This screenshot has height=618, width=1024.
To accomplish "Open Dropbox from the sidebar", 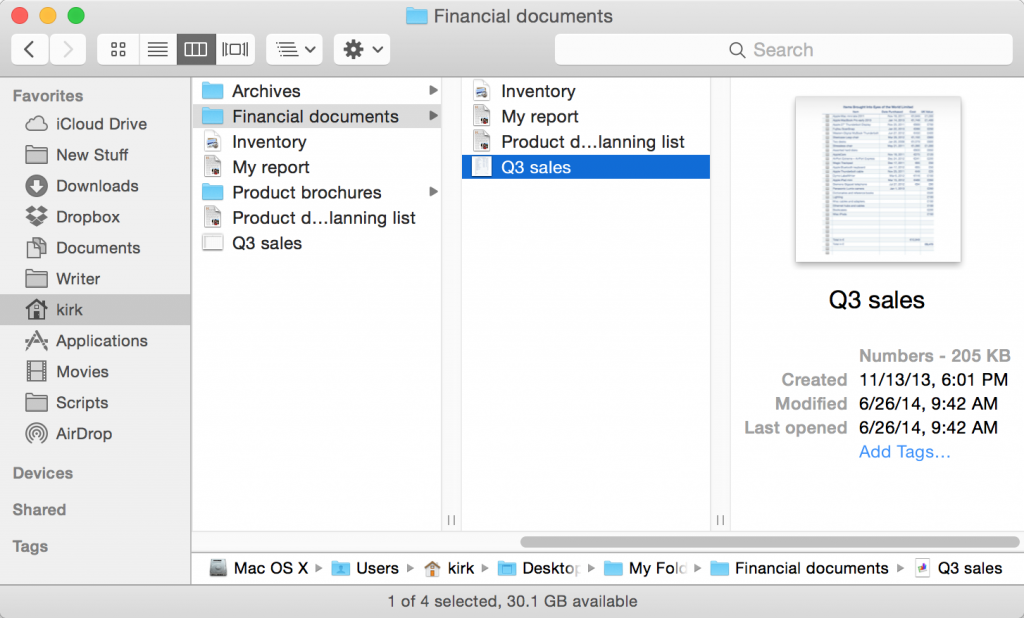I will click(x=95, y=217).
